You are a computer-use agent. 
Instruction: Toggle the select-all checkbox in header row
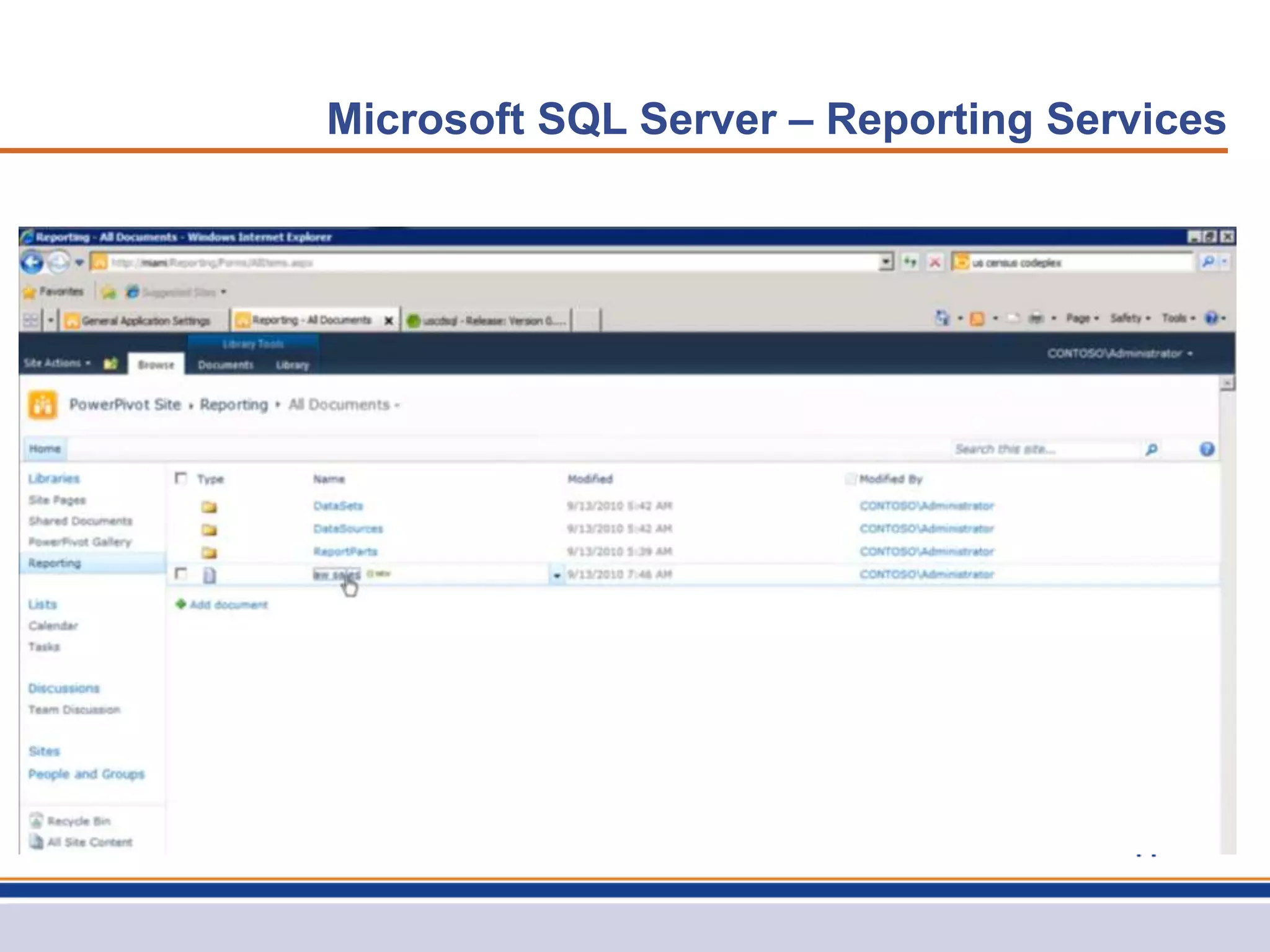181,478
